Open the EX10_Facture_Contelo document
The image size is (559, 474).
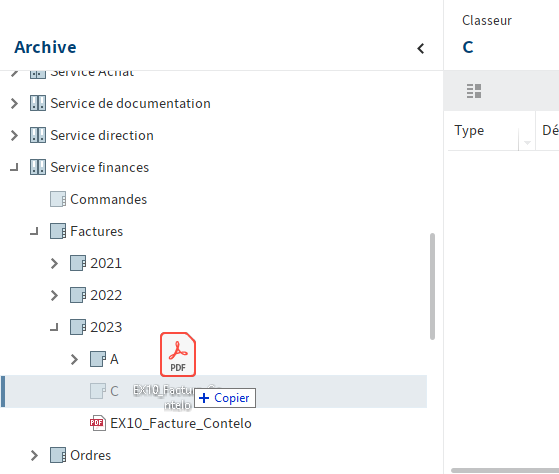(x=181, y=423)
